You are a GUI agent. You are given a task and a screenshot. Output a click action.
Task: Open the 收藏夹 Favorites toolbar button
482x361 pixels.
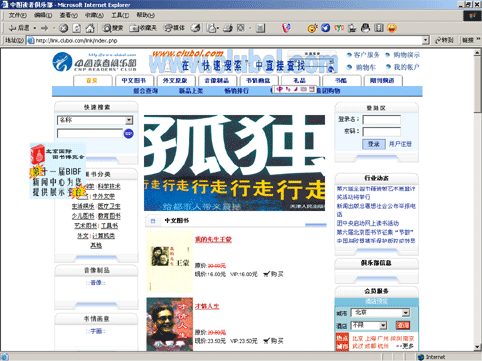tap(143, 28)
